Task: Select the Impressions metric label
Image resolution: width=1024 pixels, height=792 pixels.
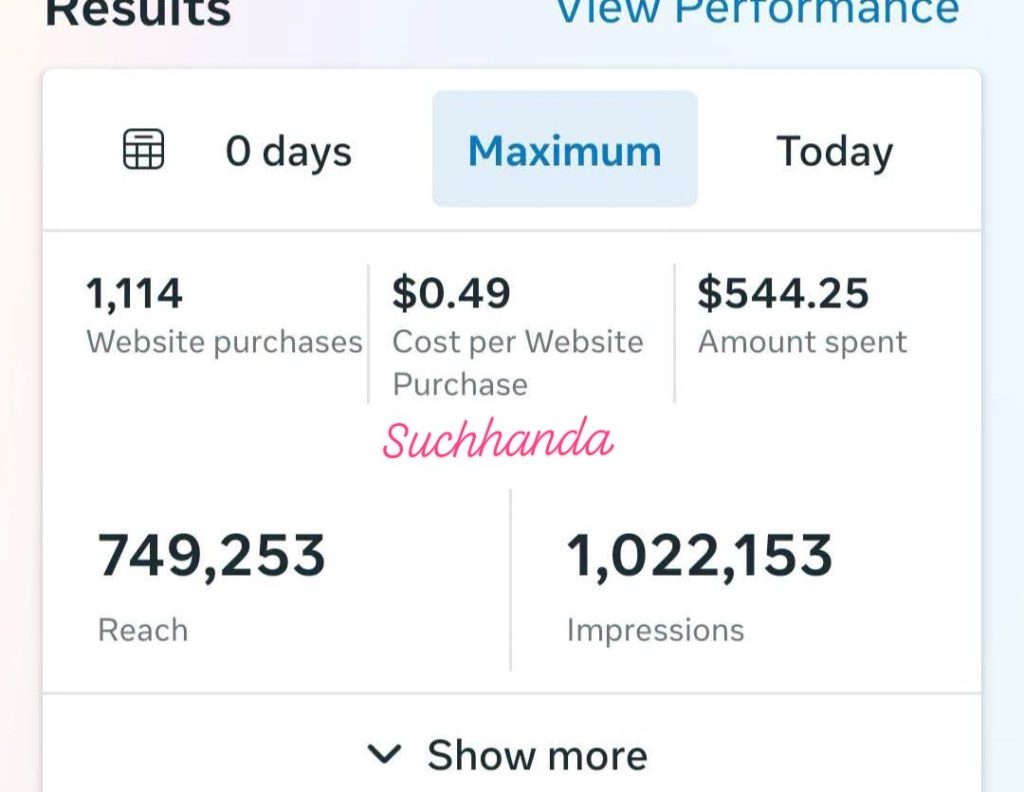Action: click(x=655, y=631)
